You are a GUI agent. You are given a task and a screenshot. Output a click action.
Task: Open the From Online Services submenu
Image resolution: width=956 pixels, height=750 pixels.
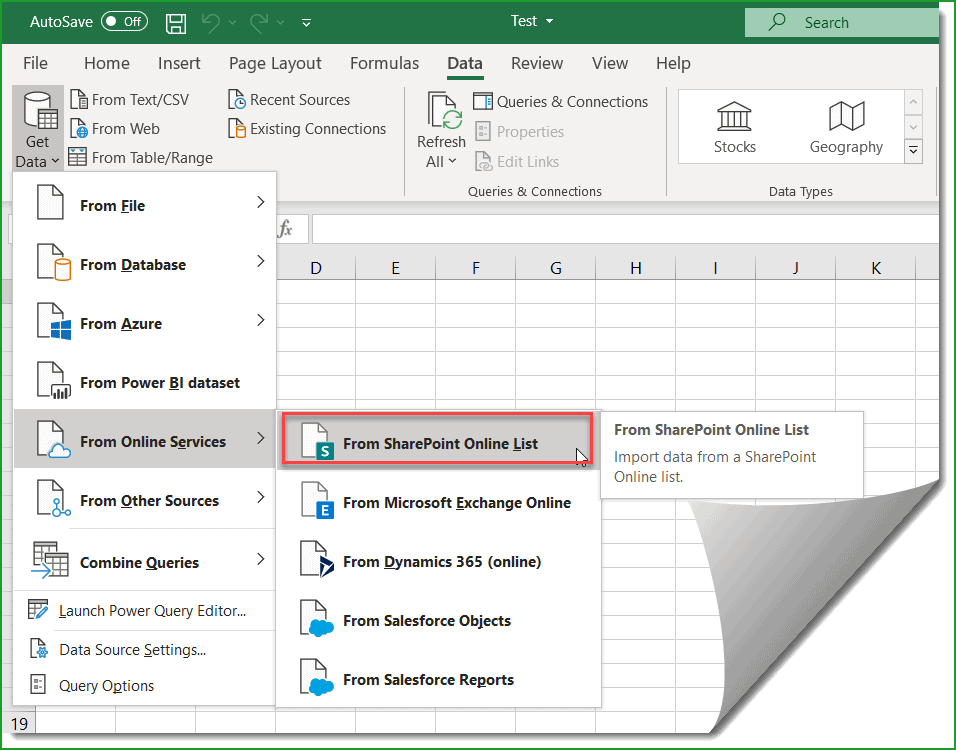(144, 440)
